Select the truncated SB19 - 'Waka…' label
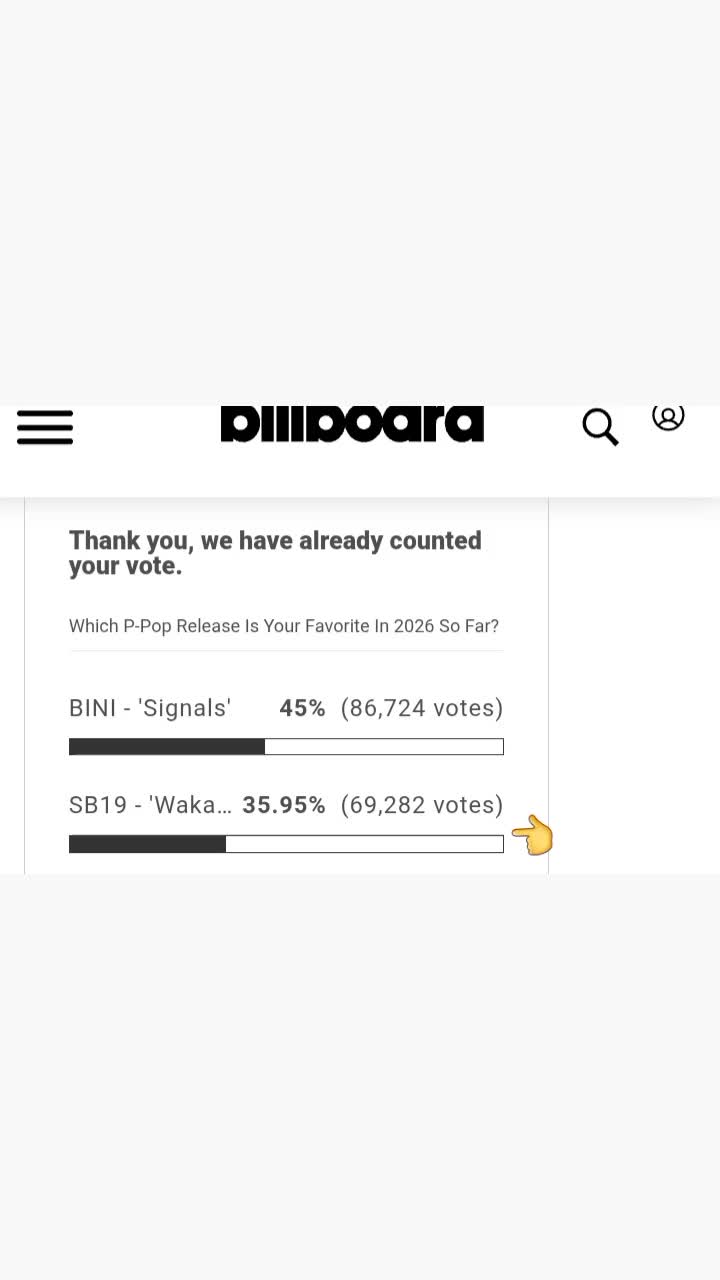 pos(150,805)
